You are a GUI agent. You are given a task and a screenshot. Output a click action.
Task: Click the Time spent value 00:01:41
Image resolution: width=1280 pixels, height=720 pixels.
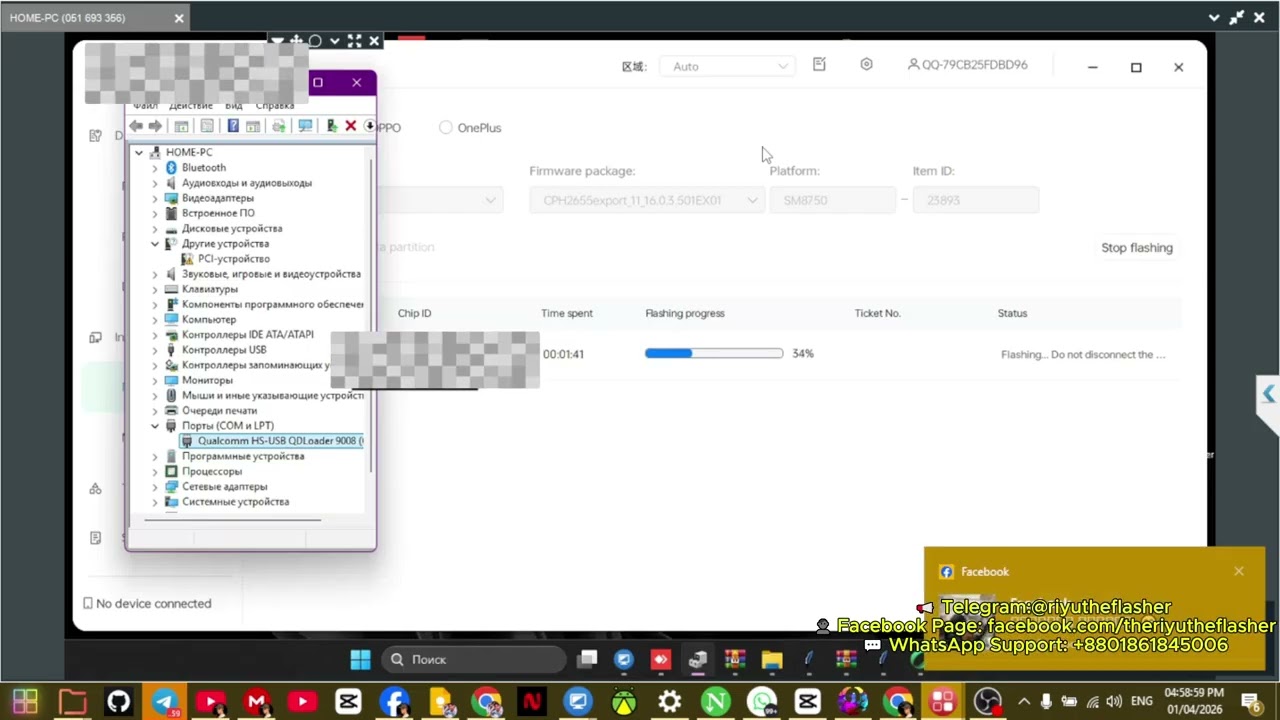[563, 354]
